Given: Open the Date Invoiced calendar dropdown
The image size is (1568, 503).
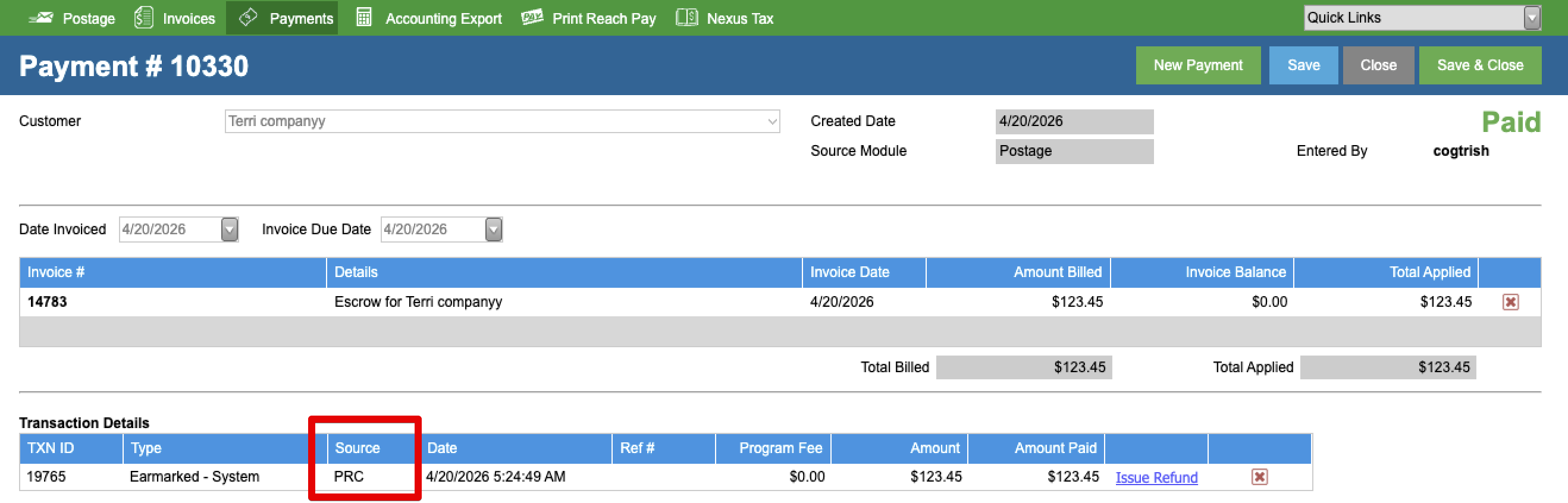Looking at the screenshot, I should (x=229, y=230).
